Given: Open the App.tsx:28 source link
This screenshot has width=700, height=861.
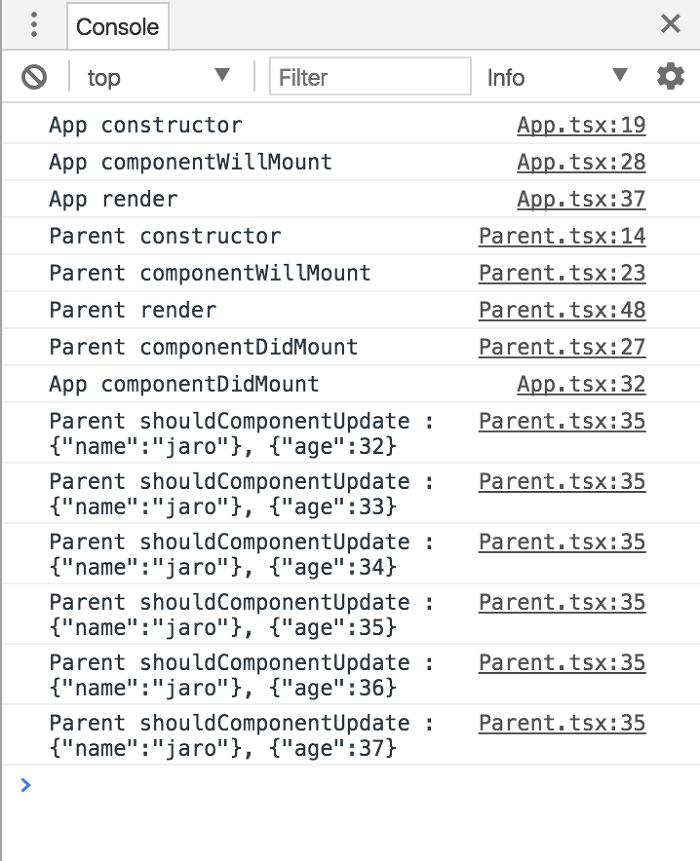Looking at the screenshot, I should click(x=581, y=162).
